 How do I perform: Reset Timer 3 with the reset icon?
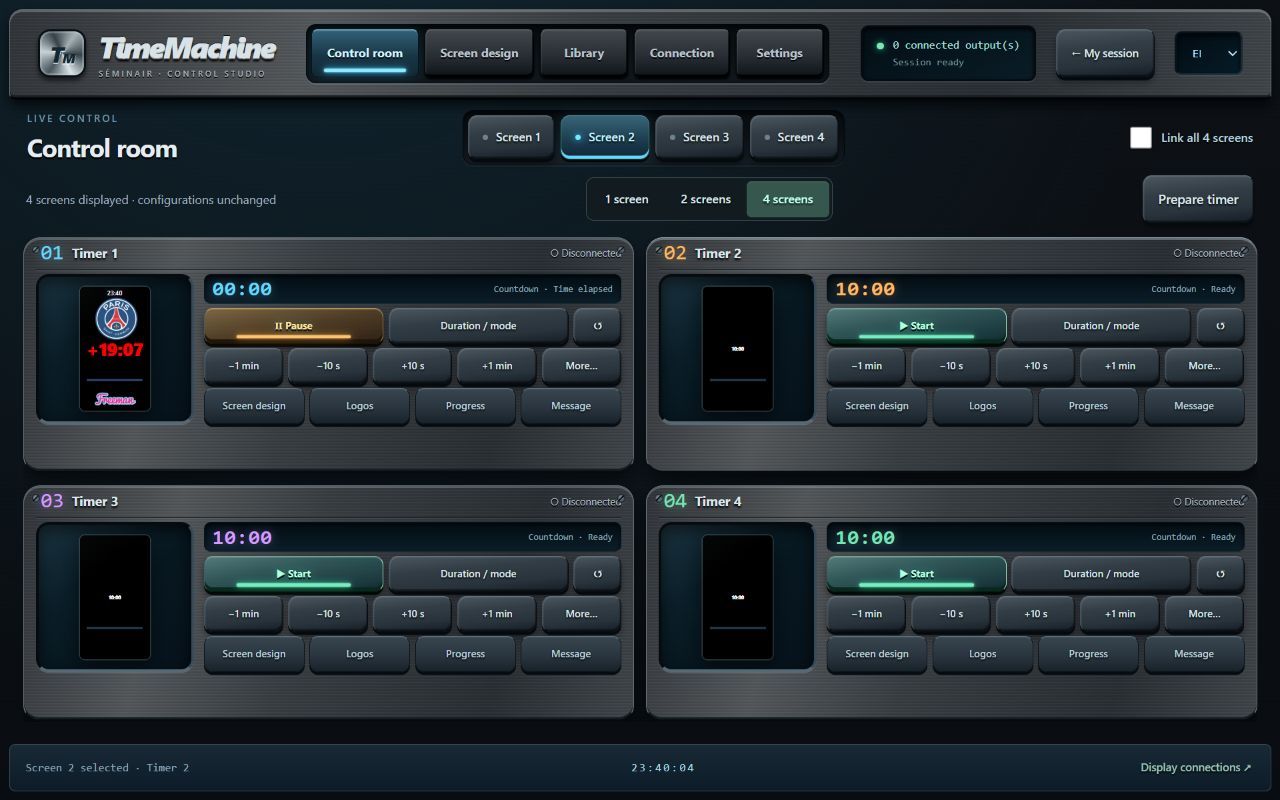[597, 574]
